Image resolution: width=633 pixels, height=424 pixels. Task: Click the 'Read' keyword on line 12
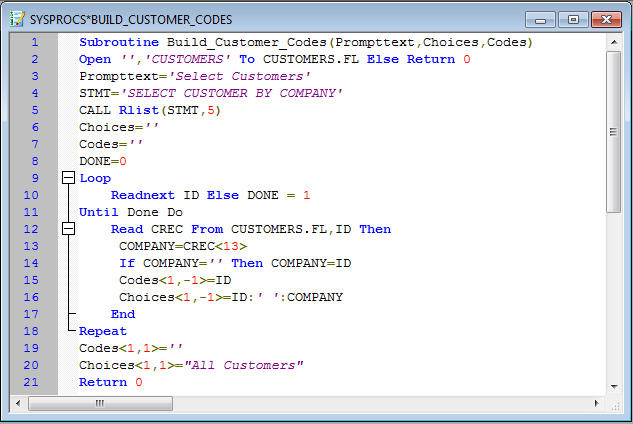pos(127,229)
